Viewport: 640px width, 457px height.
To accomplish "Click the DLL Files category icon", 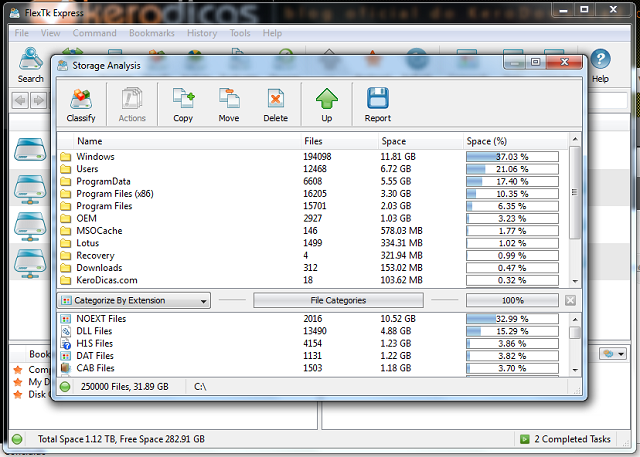I will coord(65,331).
